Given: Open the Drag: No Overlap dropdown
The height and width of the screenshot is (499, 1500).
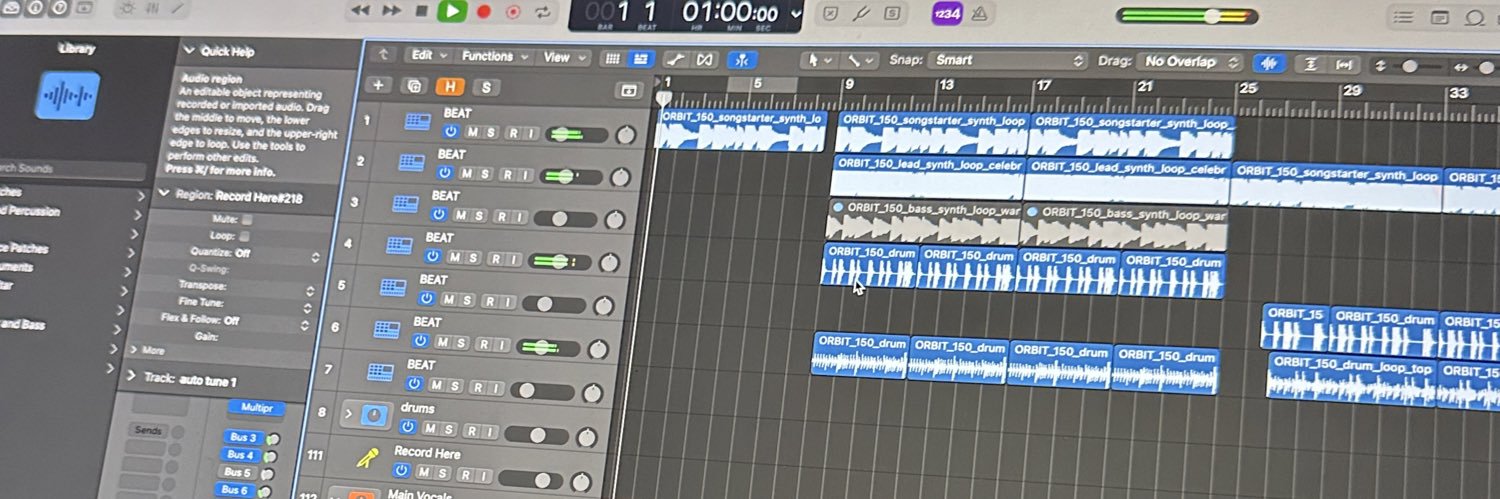Looking at the screenshot, I should [x=1192, y=62].
